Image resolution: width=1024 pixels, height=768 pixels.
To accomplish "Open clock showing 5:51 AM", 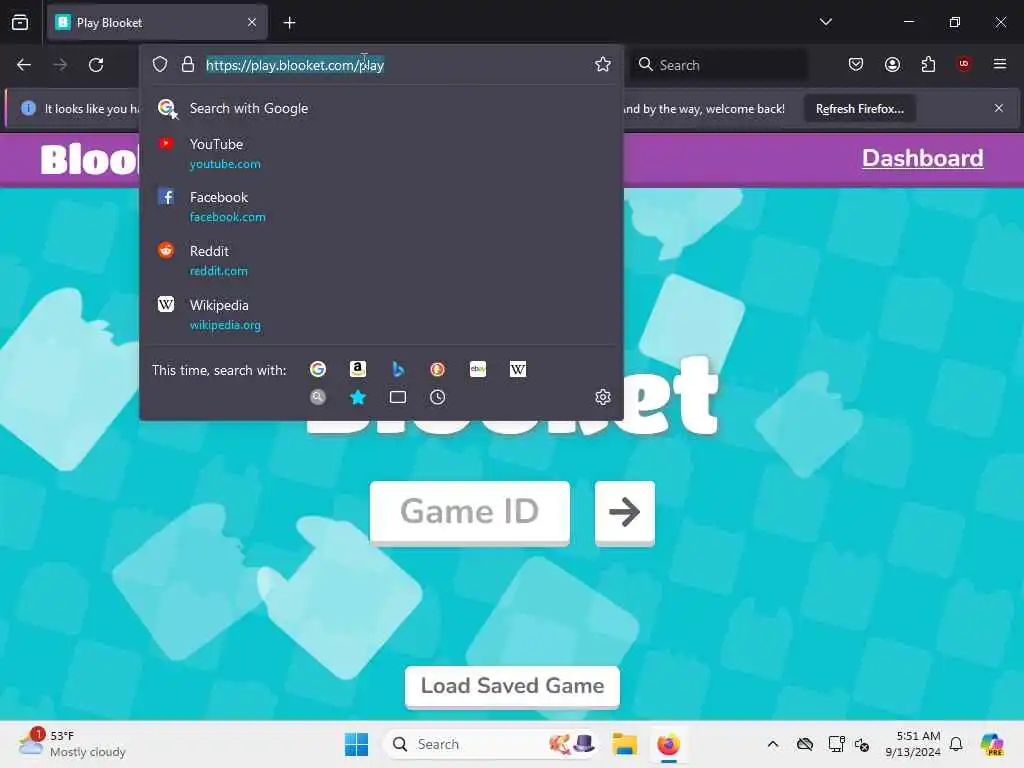I will coord(913,744).
